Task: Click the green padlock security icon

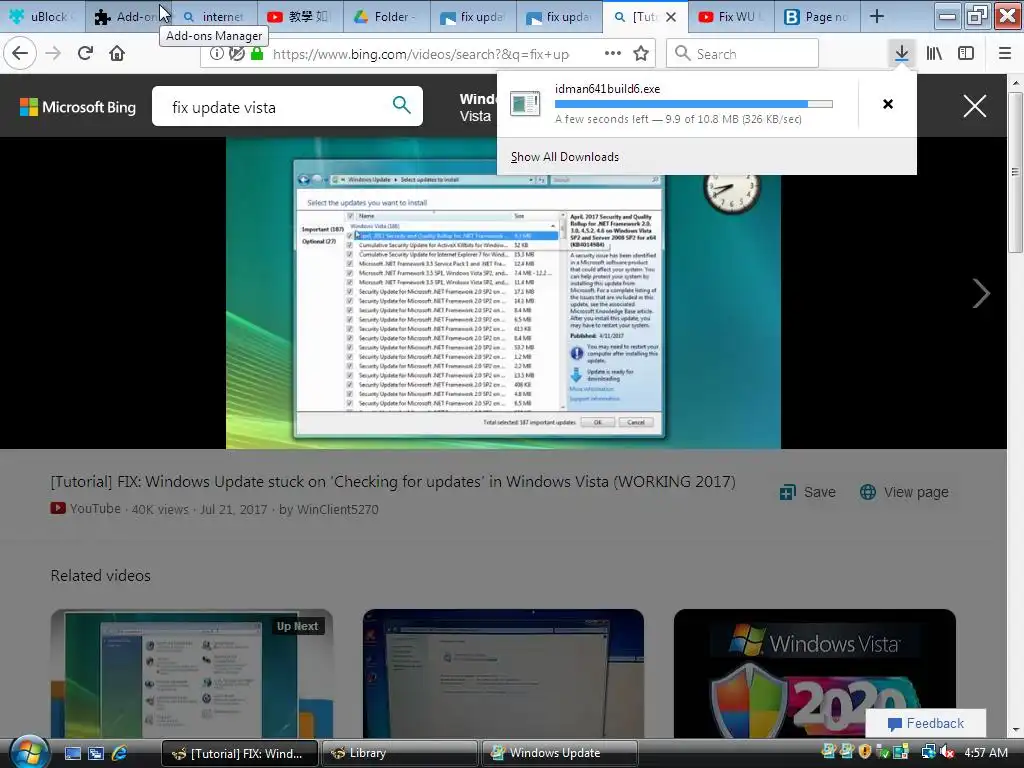Action: click(257, 54)
